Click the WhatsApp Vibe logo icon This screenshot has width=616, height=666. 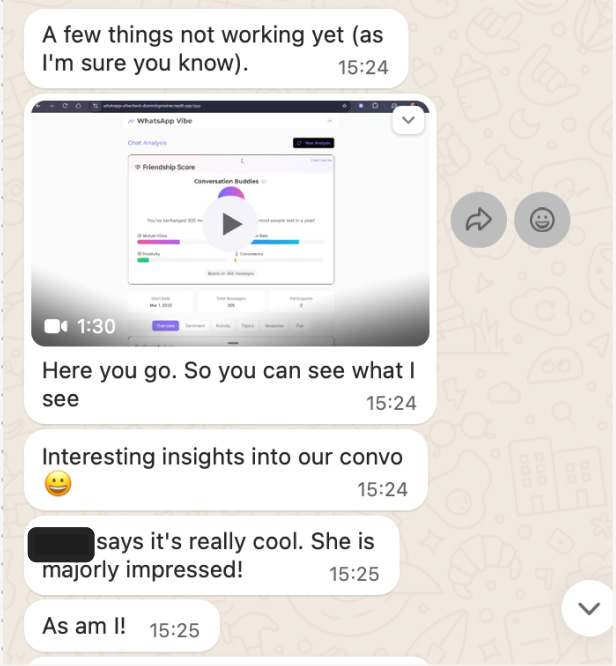(x=131, y=121)
